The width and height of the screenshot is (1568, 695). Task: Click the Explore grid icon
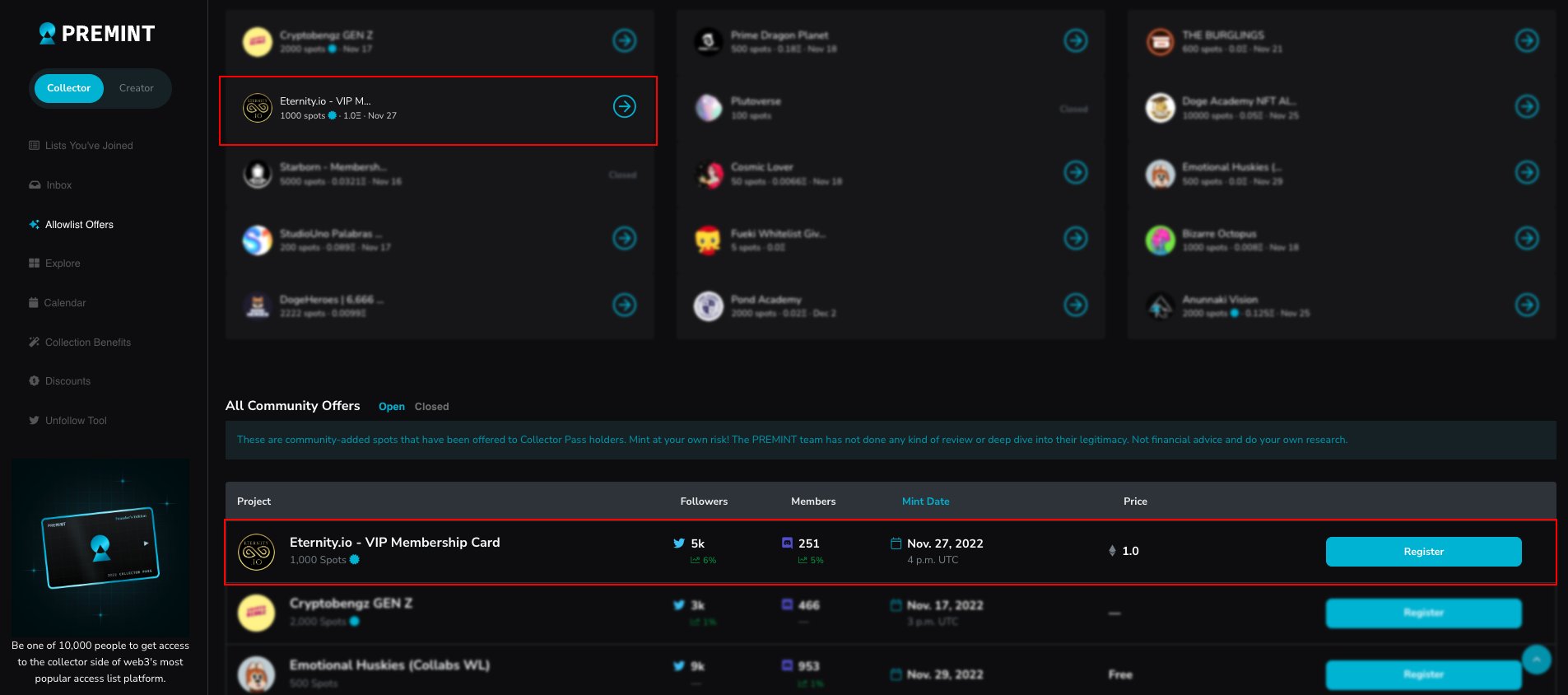click(x=35, y=264)
